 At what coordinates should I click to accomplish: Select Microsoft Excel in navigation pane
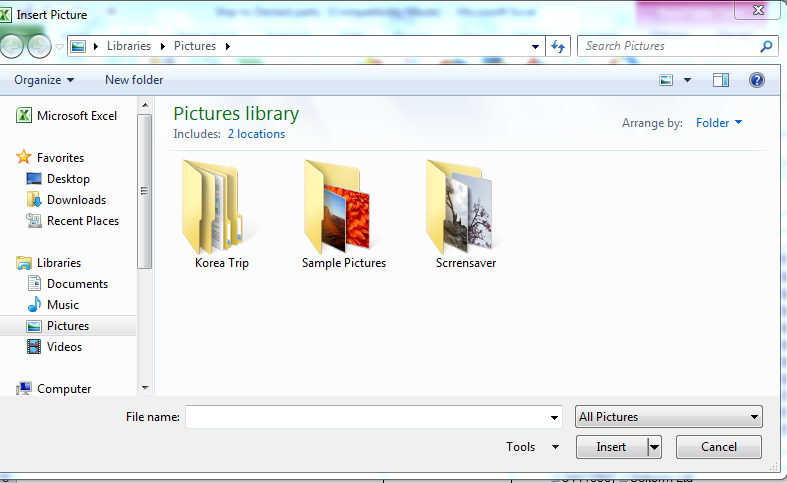pyautogui.click(x=76, y=116)
